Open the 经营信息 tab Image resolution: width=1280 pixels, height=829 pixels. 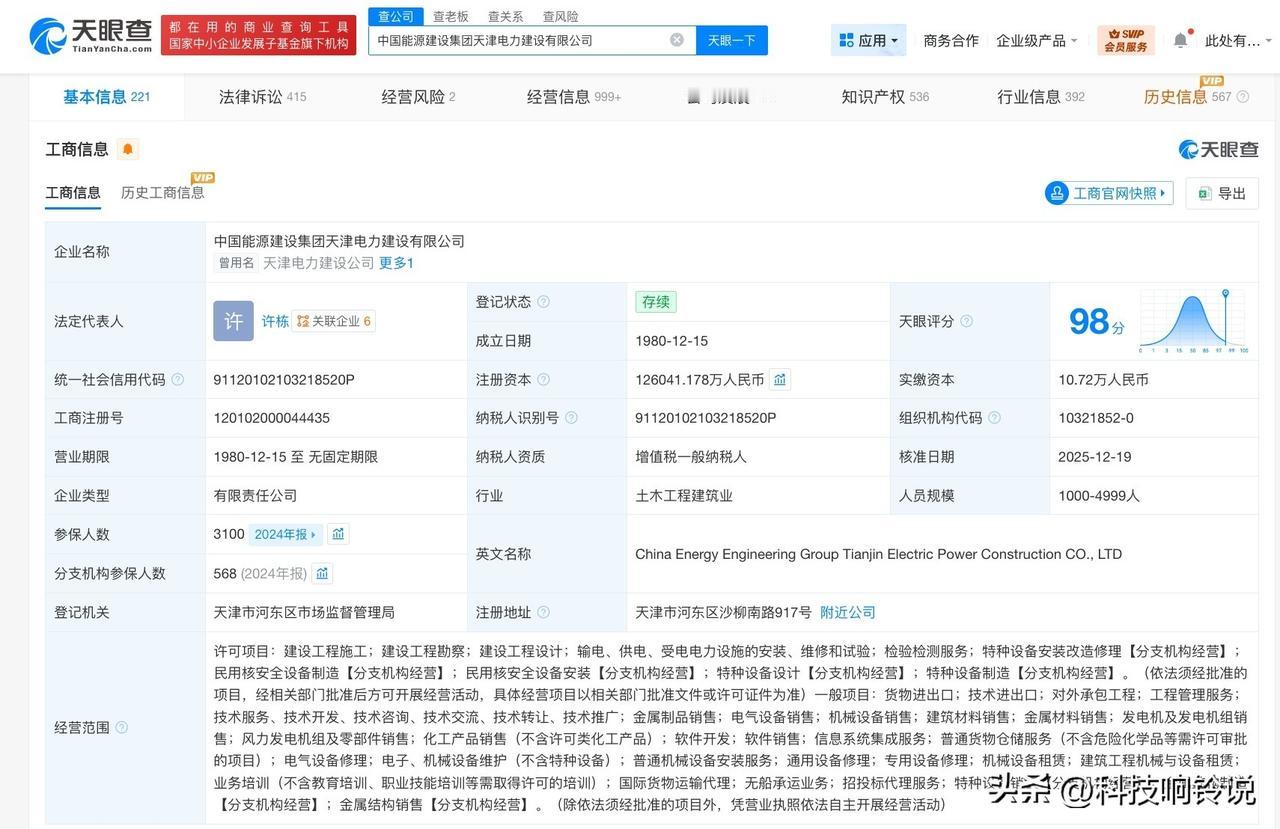[x=574, y=97]
